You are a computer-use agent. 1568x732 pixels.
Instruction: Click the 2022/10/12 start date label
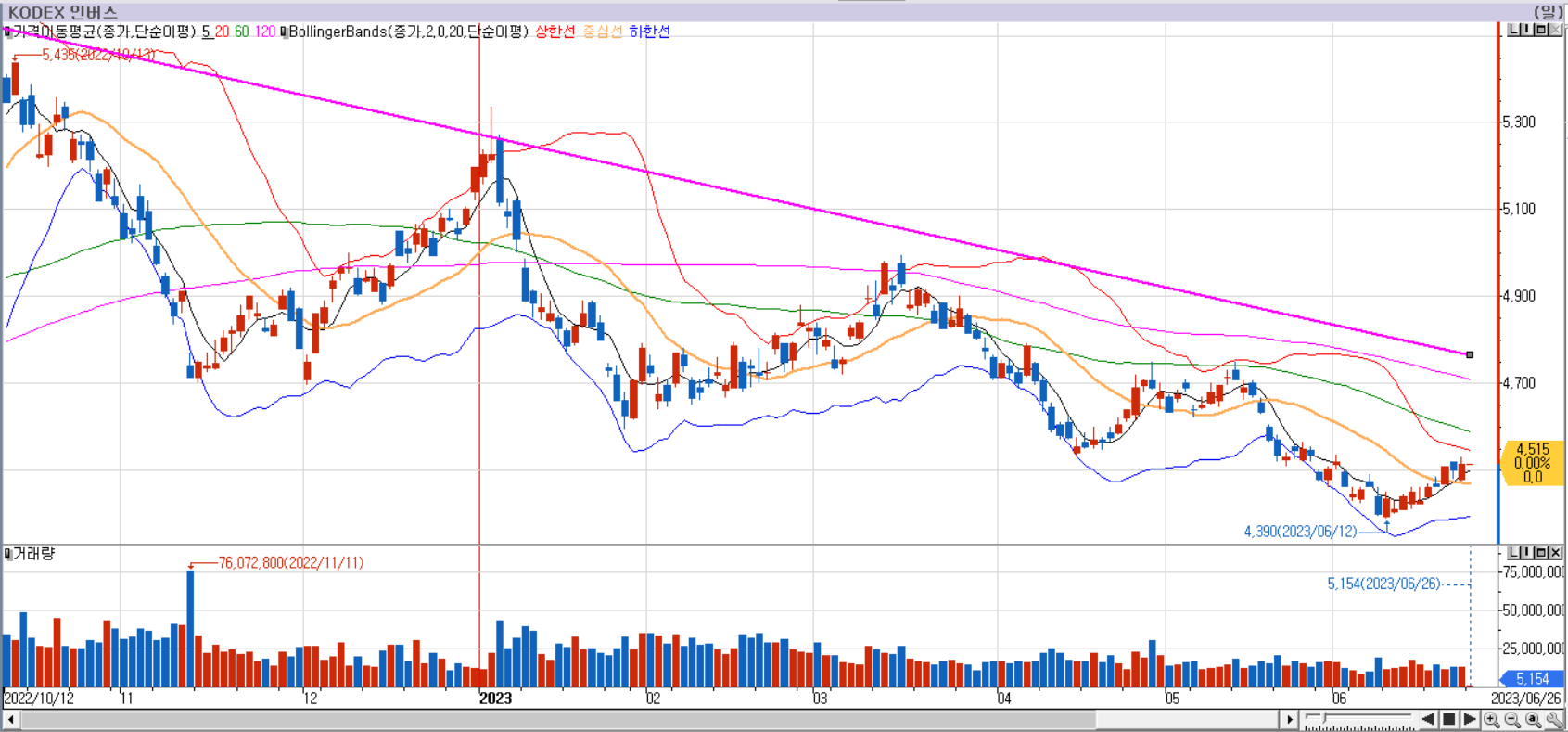pos(39,699)
